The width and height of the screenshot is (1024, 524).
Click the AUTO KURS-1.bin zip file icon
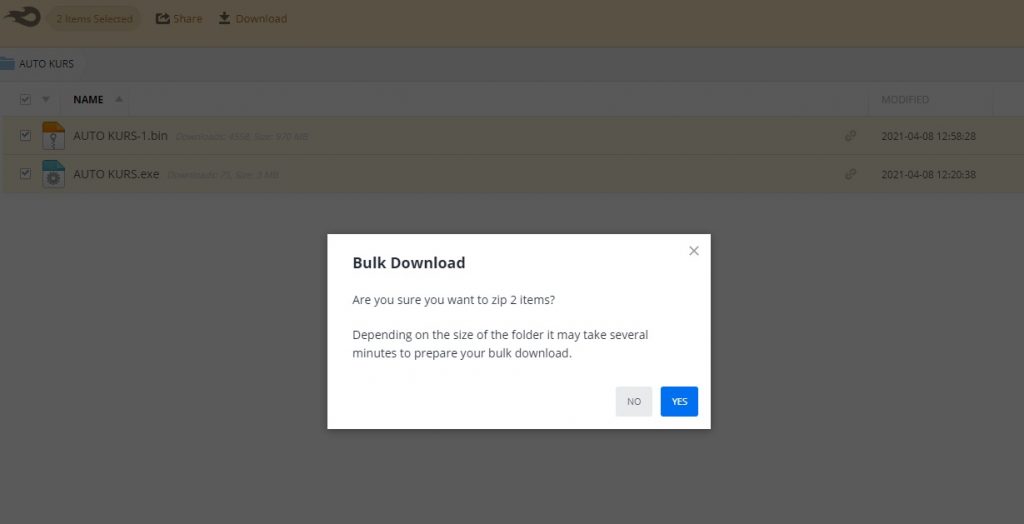(53, 136)
